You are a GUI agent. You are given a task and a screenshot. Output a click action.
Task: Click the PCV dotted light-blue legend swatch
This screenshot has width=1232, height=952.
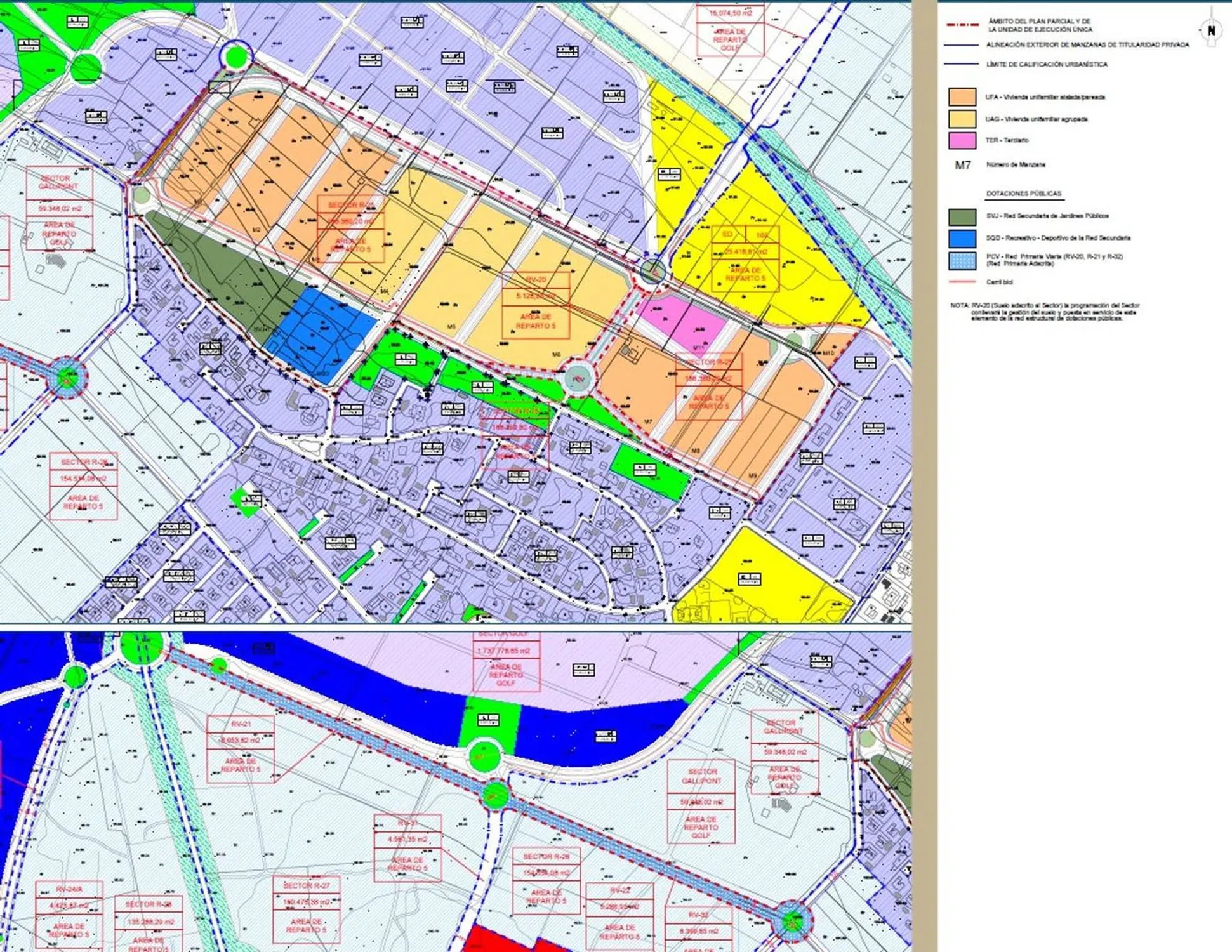pos(962,261)
